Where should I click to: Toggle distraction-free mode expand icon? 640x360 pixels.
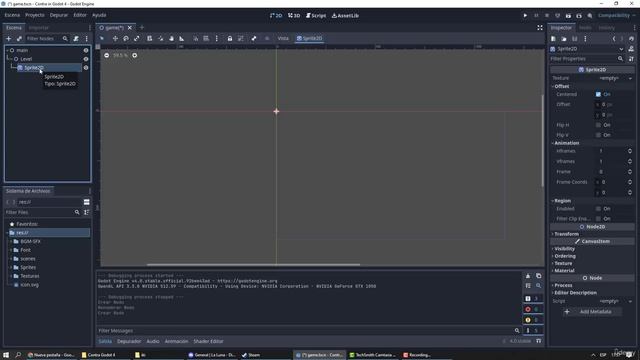pos(540,28)
